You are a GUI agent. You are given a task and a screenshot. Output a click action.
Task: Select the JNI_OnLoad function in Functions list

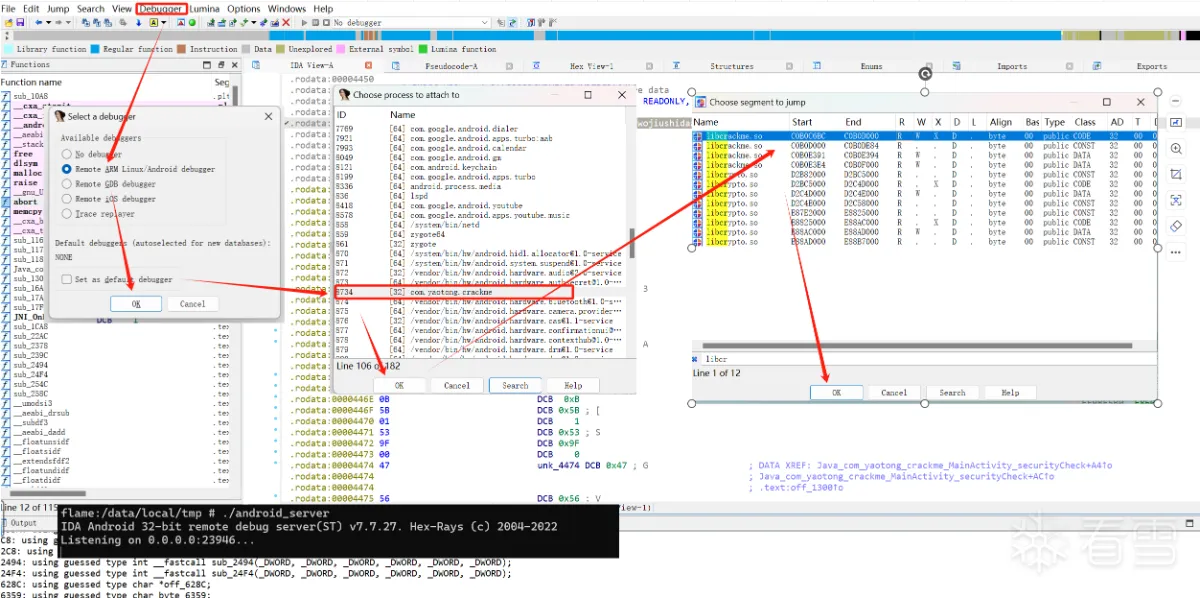pos(29,317)
